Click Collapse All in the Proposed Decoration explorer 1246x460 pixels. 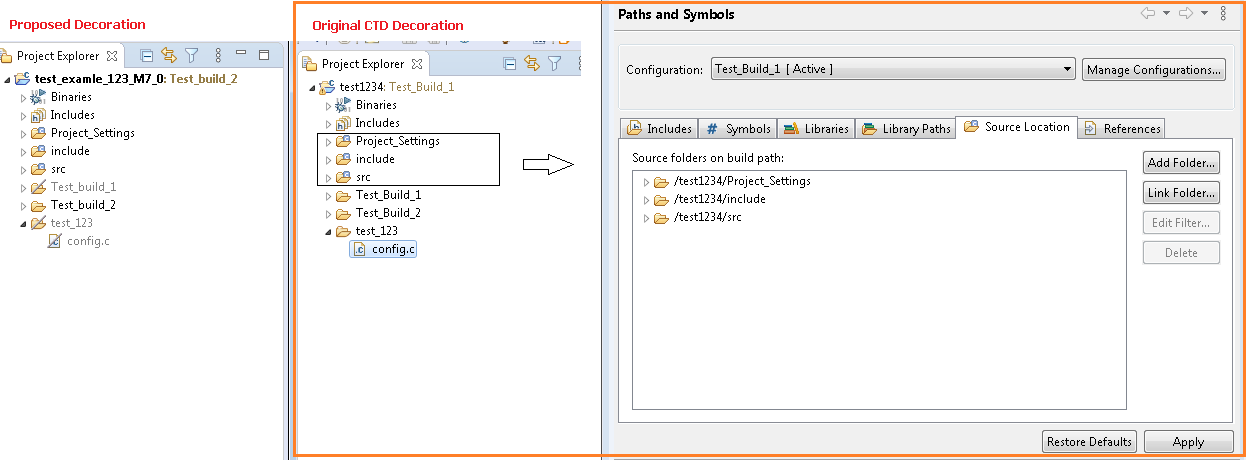146,56
